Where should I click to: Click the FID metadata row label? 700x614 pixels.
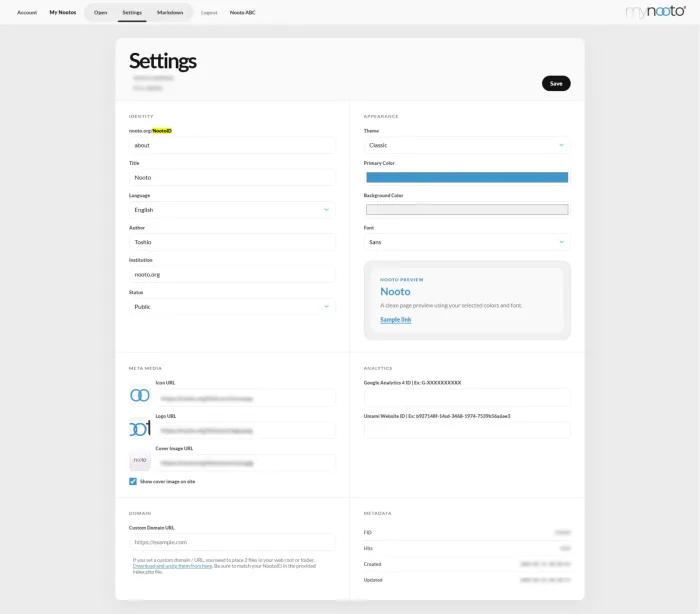(x=367, y=532)
